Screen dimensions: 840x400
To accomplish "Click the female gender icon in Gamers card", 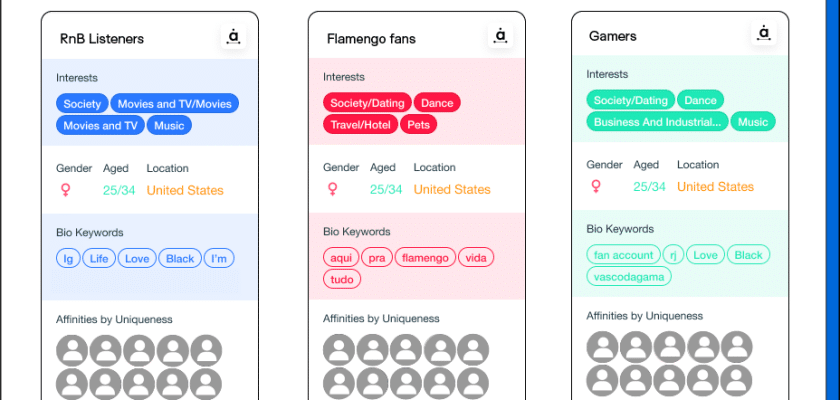I will [x=596, y=186].
